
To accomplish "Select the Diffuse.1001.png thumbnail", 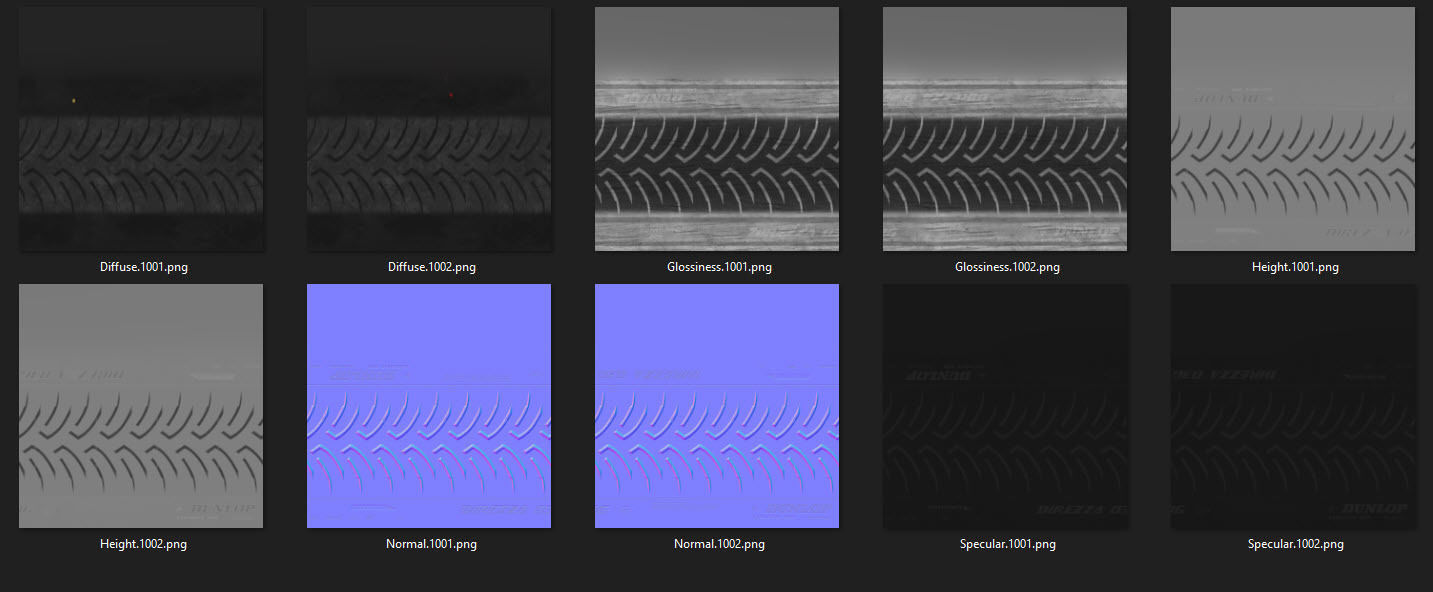I will 141,129.
